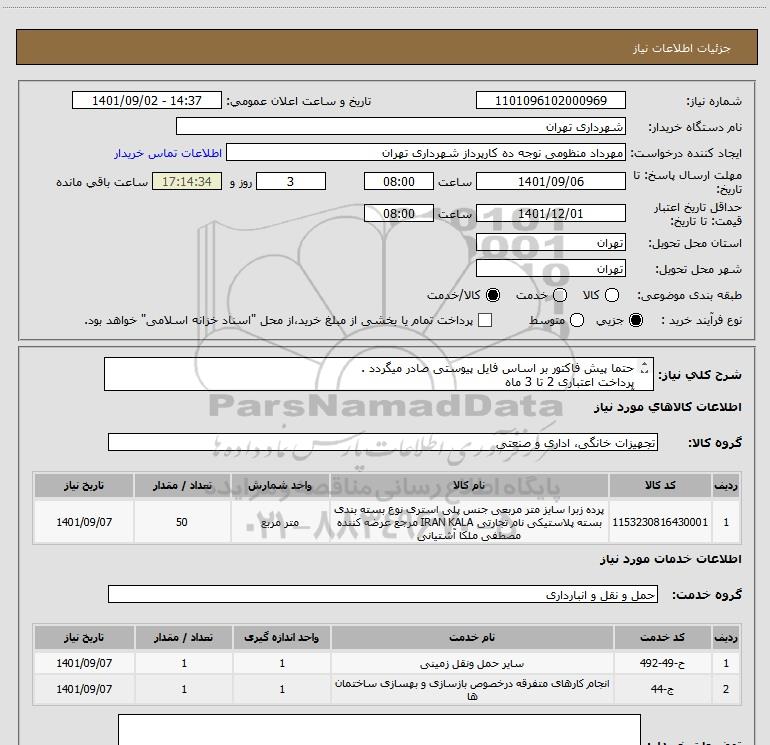This screenshot has height=745, width=770.
Task: Click the service group field حمل و نقل و انبارداری
Action: point(383,594)
